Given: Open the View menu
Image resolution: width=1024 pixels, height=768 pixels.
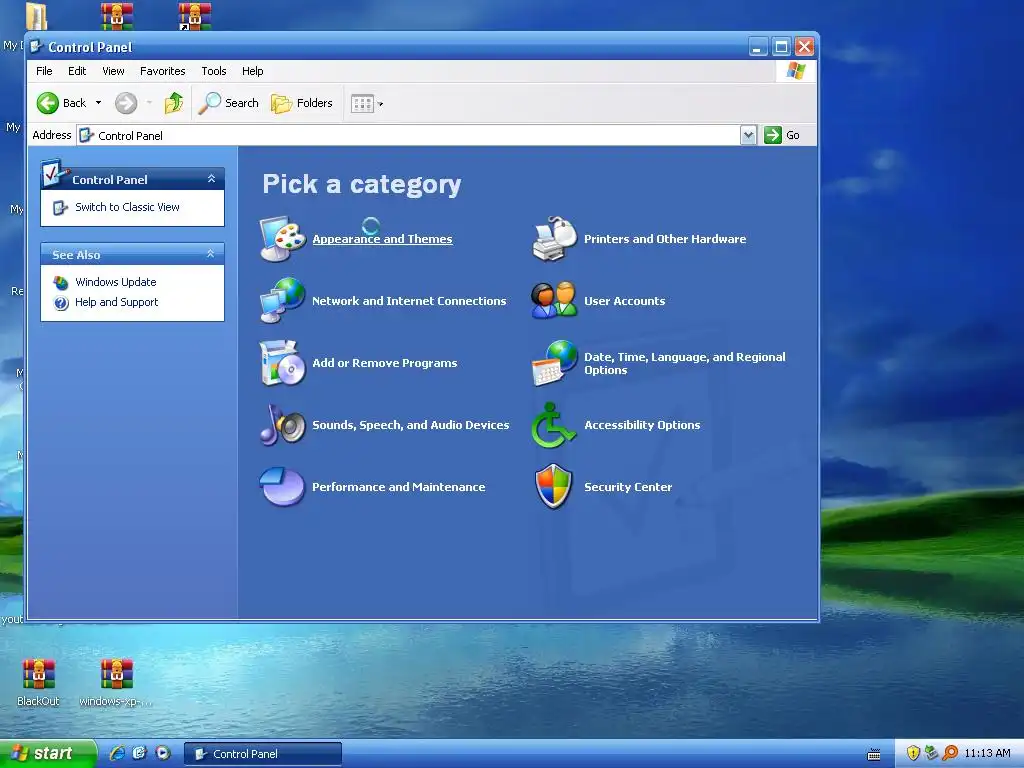Looking at the screenshot, I should pyautogui.click(x=113, y=71).
